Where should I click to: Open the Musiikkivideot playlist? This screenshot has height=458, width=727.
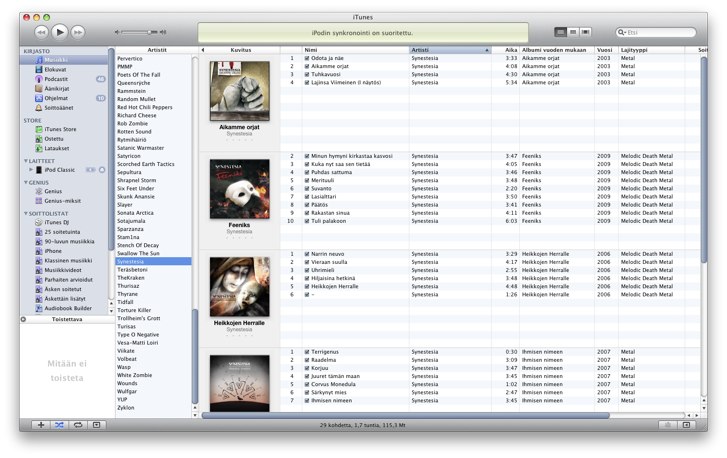click(63, 270)
